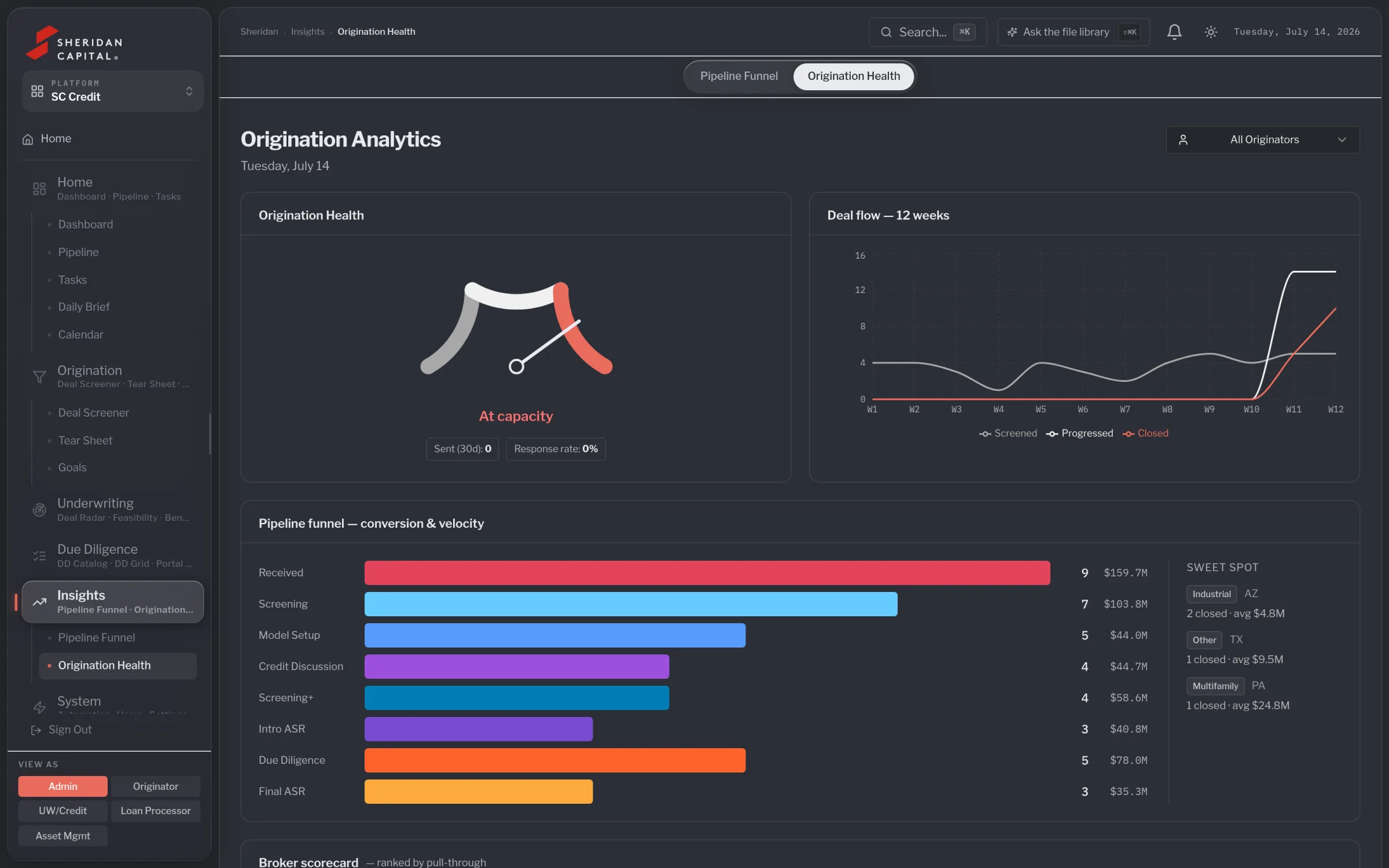Switch to the Pipeline Funnel tab
The height and width of the screenshot is (868, 1389).
point(738,76)
